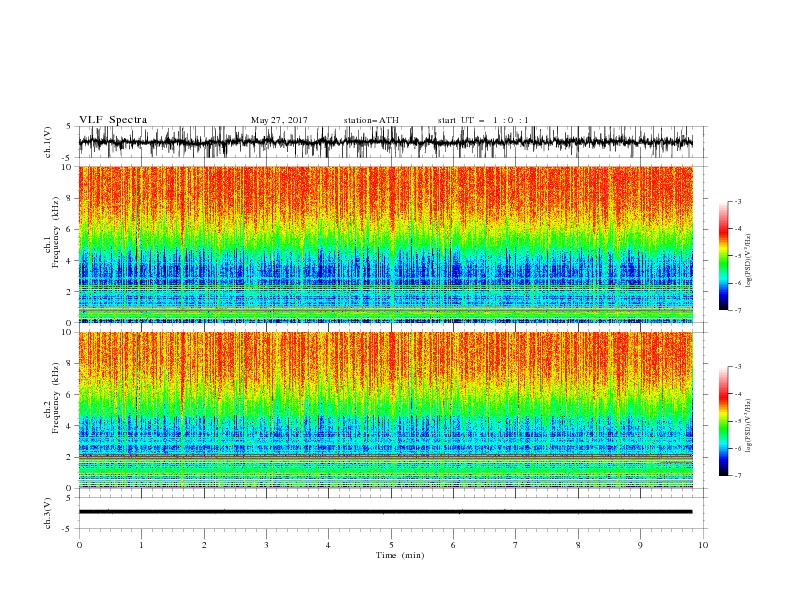Click the 'VLF Spectra' title text
792x612 pixels.
pos(113,120)
